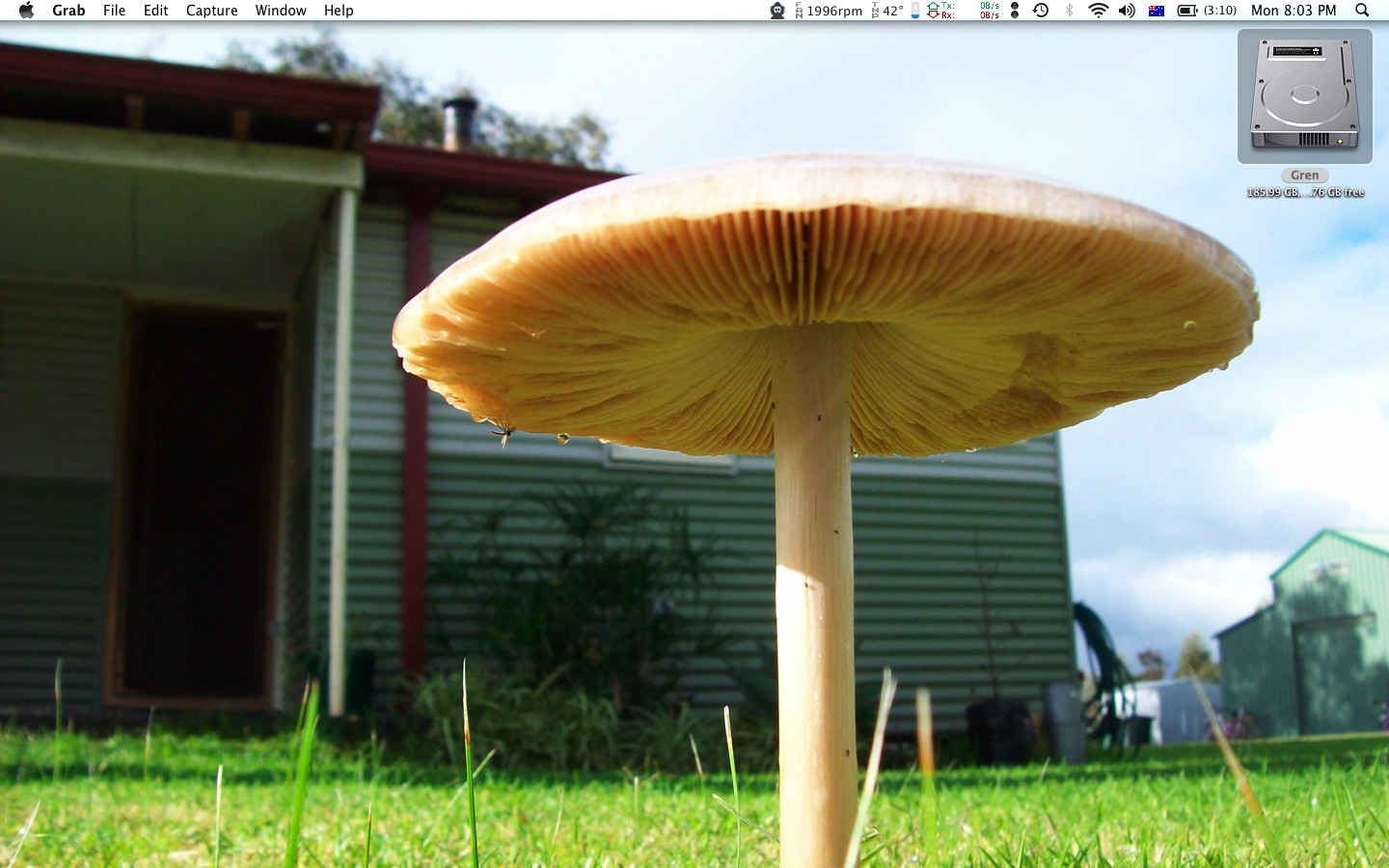This screenshot has height=868, width=1389.
Task: Open the Grab application menu
Action: (68, 11)
